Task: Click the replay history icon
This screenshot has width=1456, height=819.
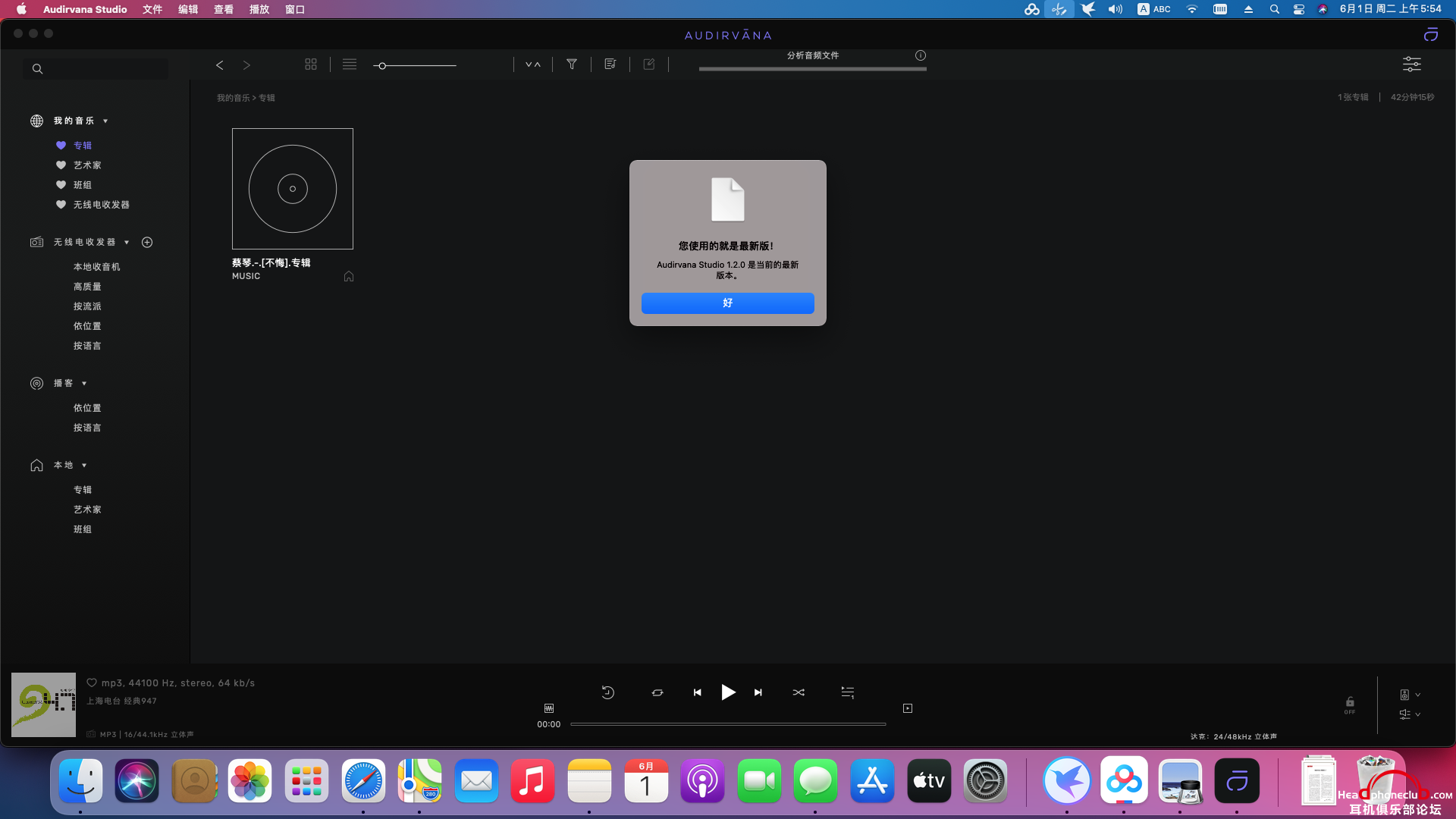Action: pyautogui.click(x=608, y=692)
